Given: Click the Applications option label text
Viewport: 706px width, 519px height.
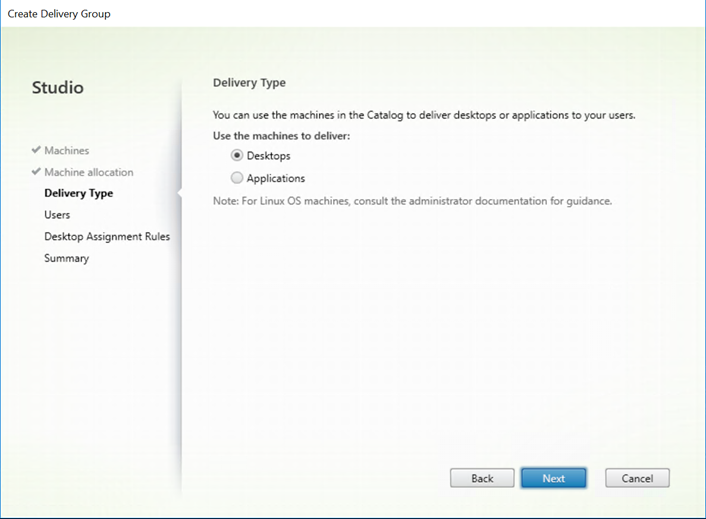Looking at the screenshot, I should [276, 178].
